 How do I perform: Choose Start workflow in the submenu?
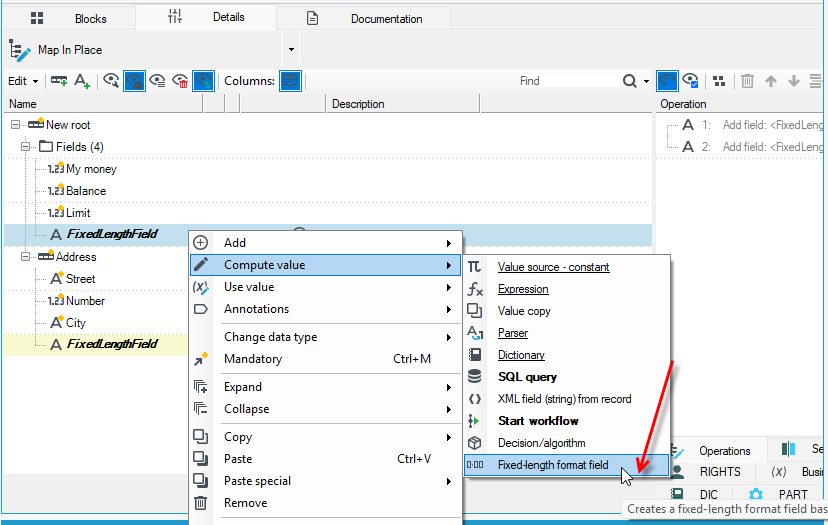tap(567, 421)
